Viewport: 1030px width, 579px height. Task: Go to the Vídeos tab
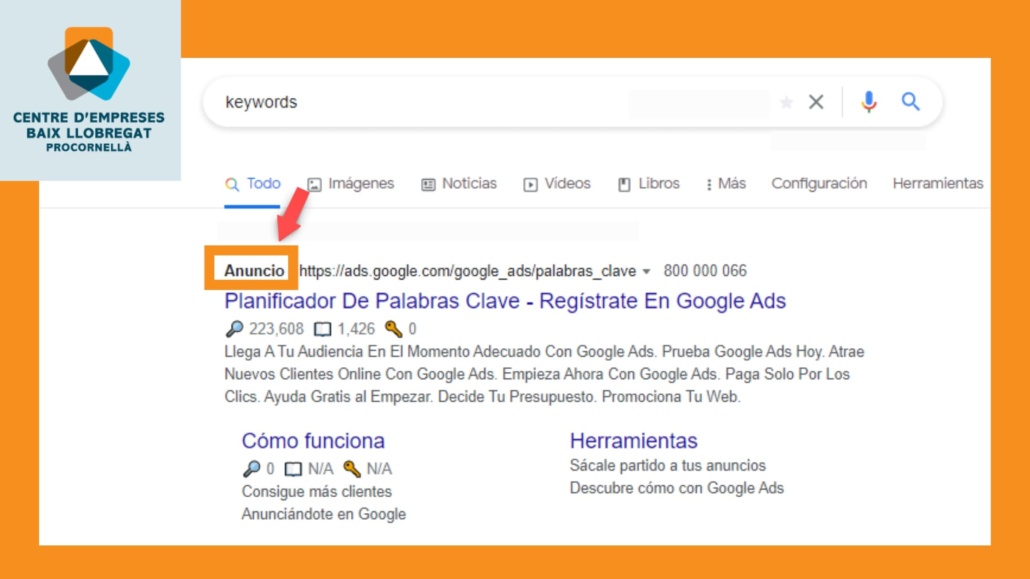click(x=556, y=184)
